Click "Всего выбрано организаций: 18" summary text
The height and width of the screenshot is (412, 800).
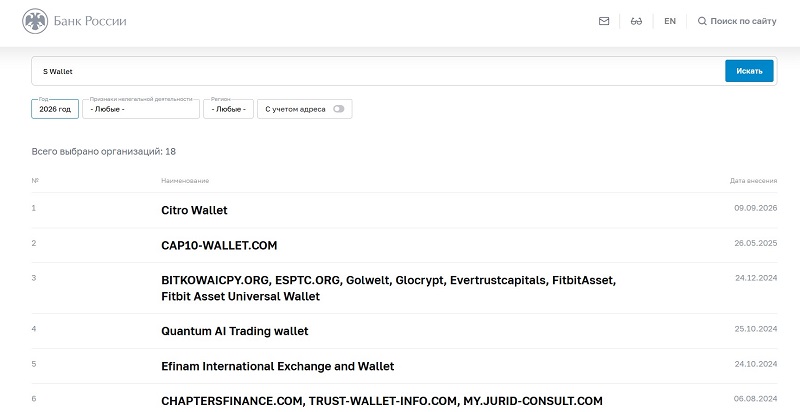(104, 151)
